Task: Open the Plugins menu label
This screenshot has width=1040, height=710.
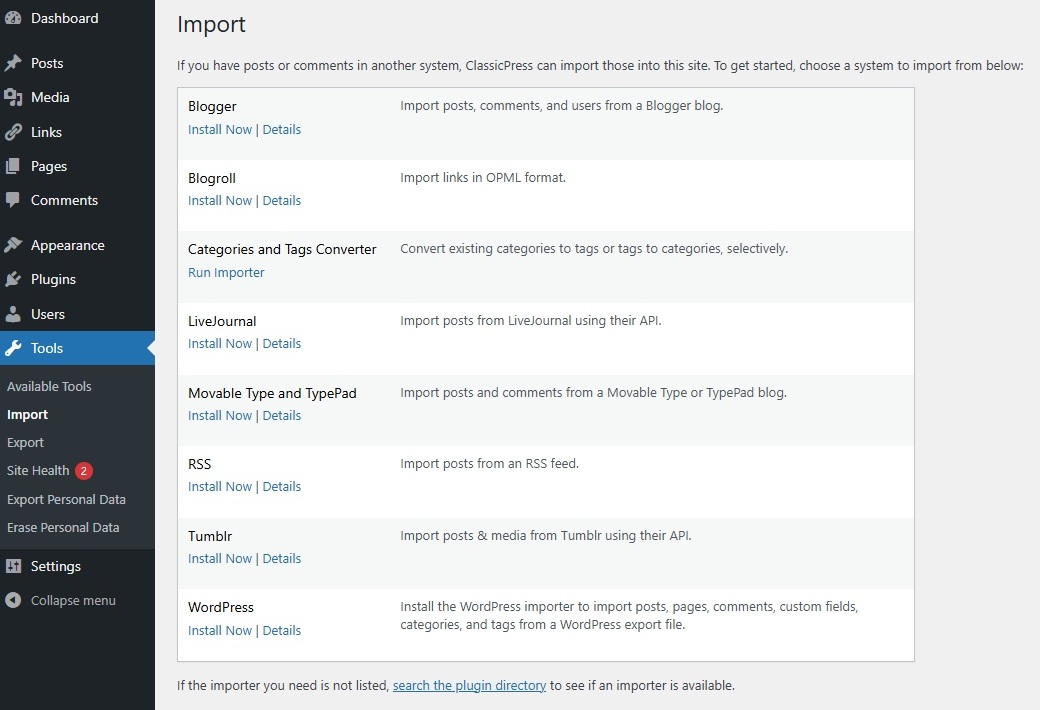Action: (x=53, y=279)
